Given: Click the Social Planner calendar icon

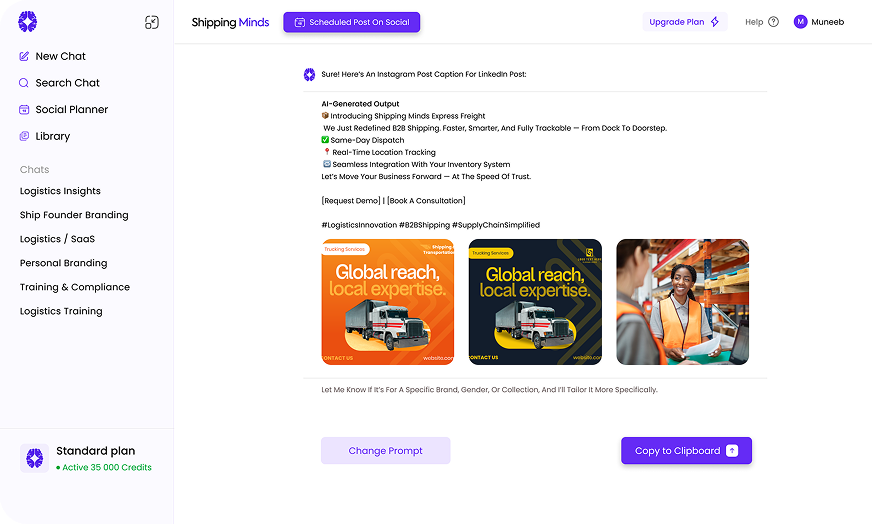Looking at the screenshot, I should (x=24, y=110).
